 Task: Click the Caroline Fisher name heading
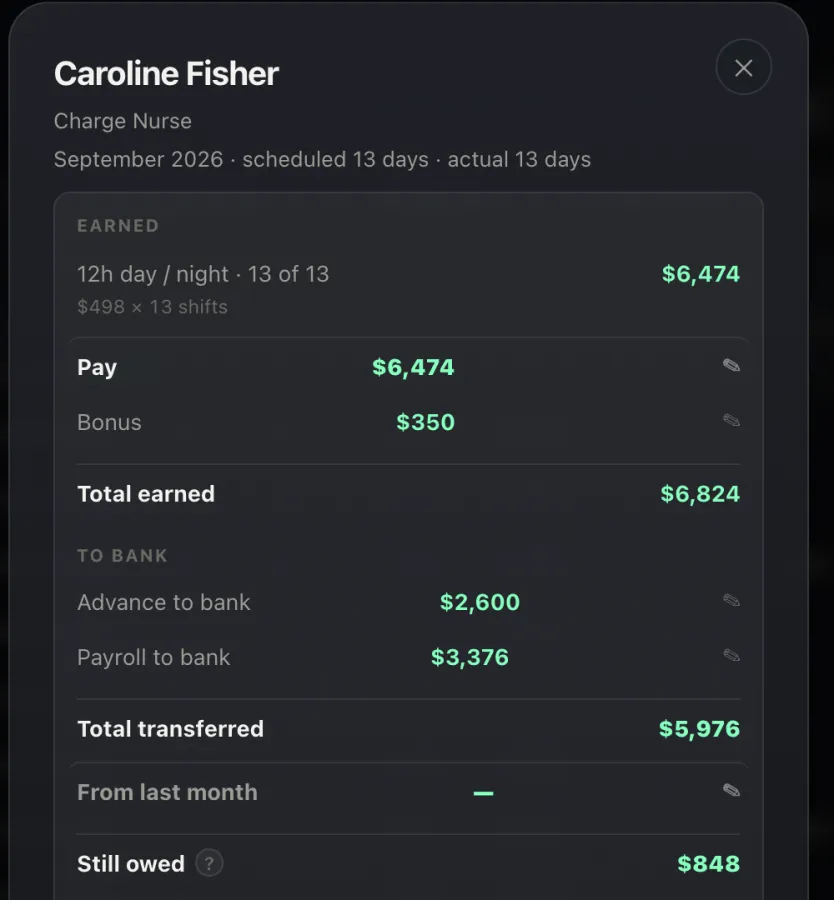coord(166,74)
